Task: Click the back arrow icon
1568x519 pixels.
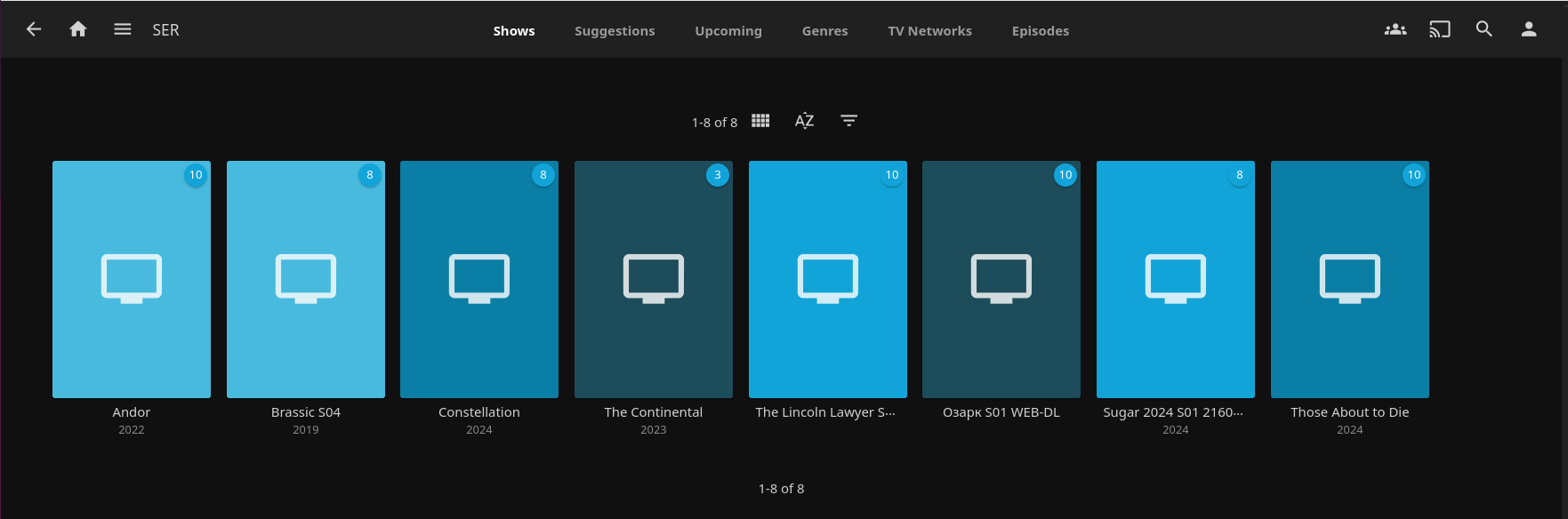Action: coord(34,29)
